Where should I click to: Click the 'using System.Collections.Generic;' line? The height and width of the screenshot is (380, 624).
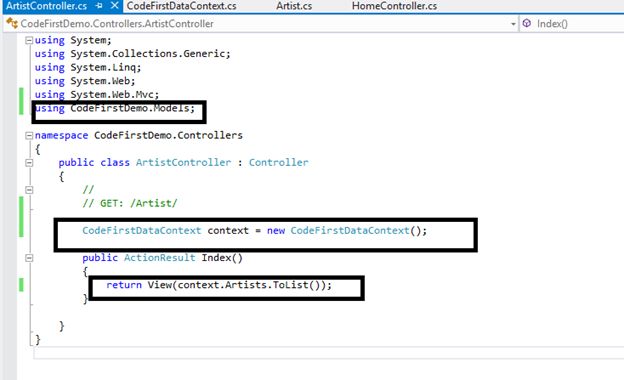point(133,54)
